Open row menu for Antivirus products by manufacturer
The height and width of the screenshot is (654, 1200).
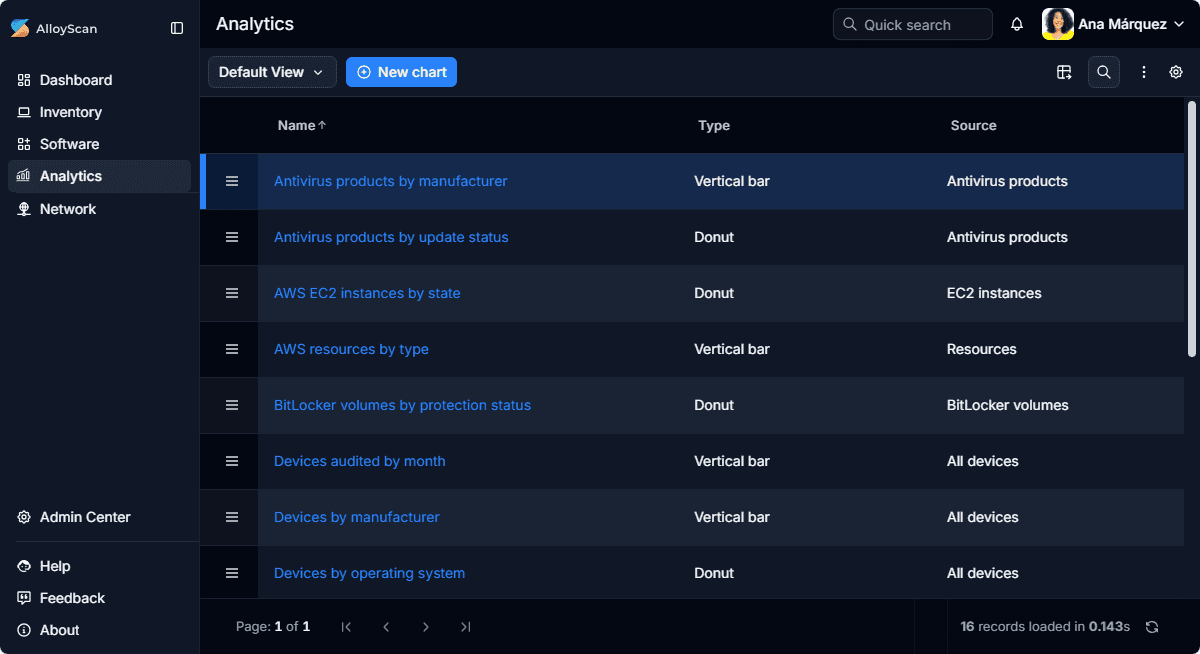click(x=232, y=181)
